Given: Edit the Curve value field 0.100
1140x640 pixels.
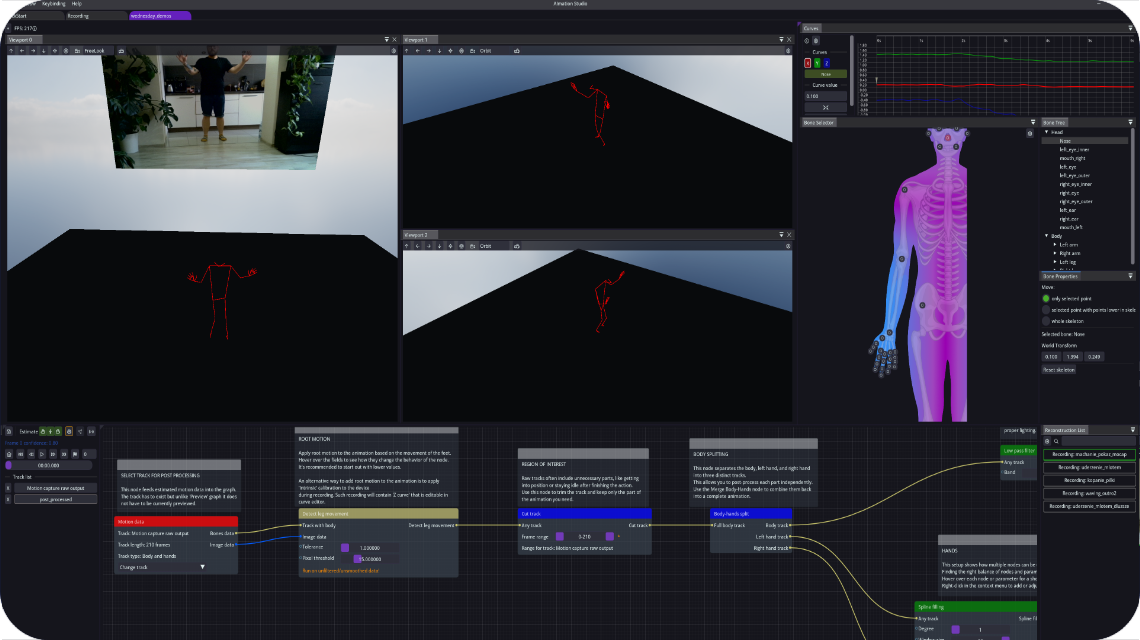Looking at the screenshot, I should [825, 96].
